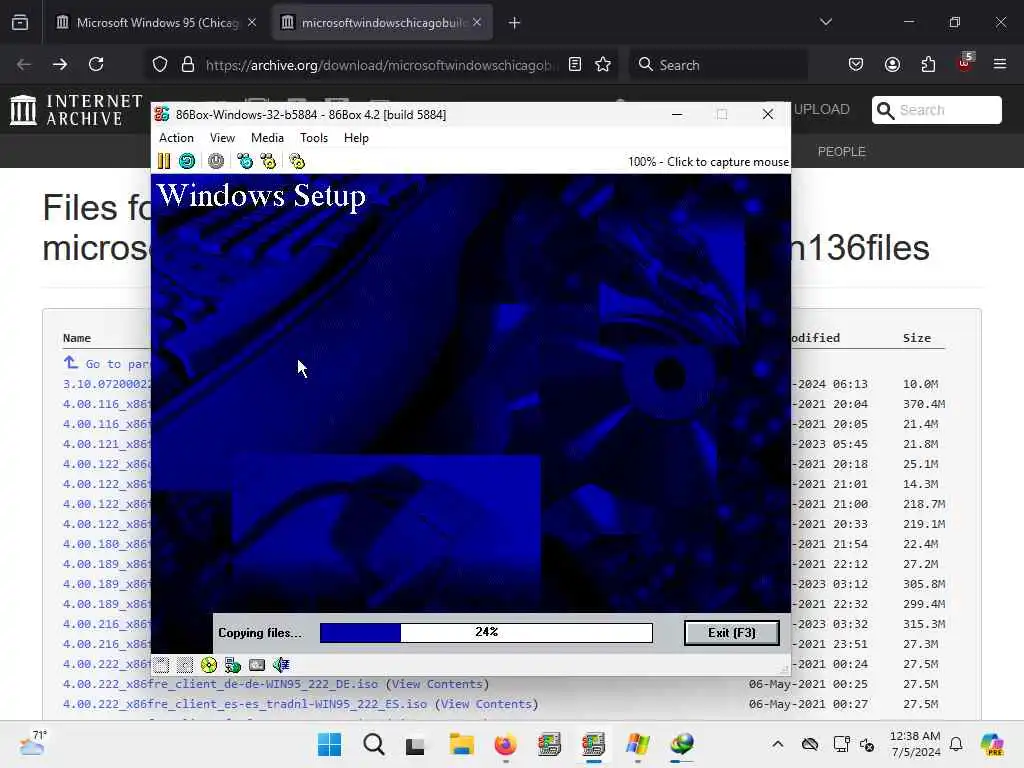Click the Copying files progress bar
The height and width of the screenshot is (768, 1024).
pyautogui.click(x=486, y=632)
